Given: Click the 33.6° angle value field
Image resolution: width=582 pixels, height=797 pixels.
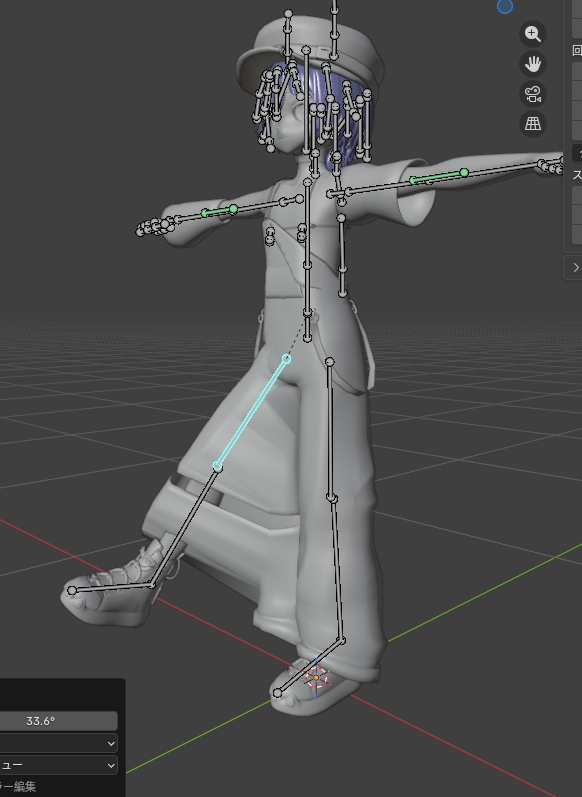Looking at the screenshot, I should (x=58, y=721).
